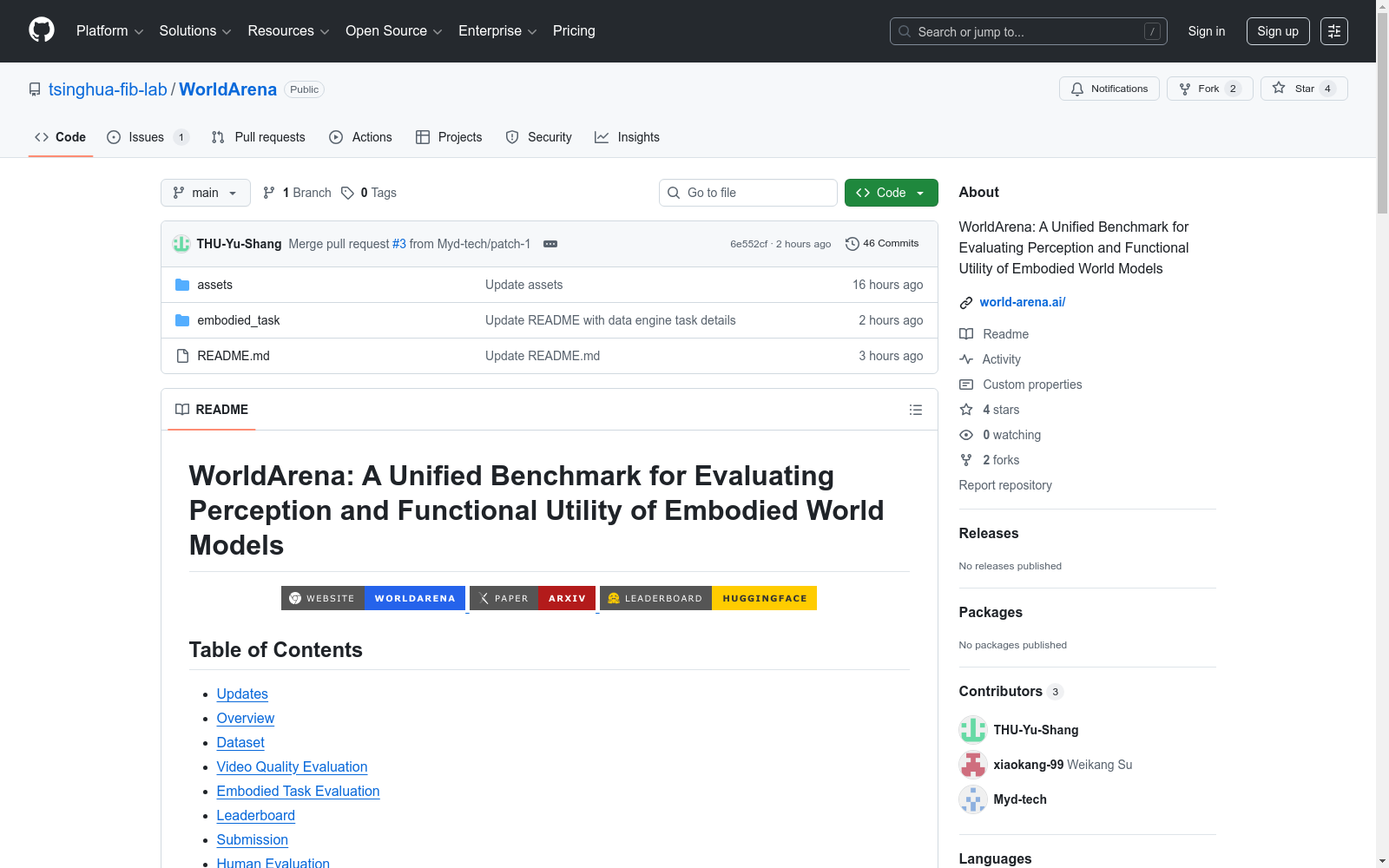Open the command palette icon button
Image resolution: width=1389 pixels, height=868 pixels.
pos(1334,31)
